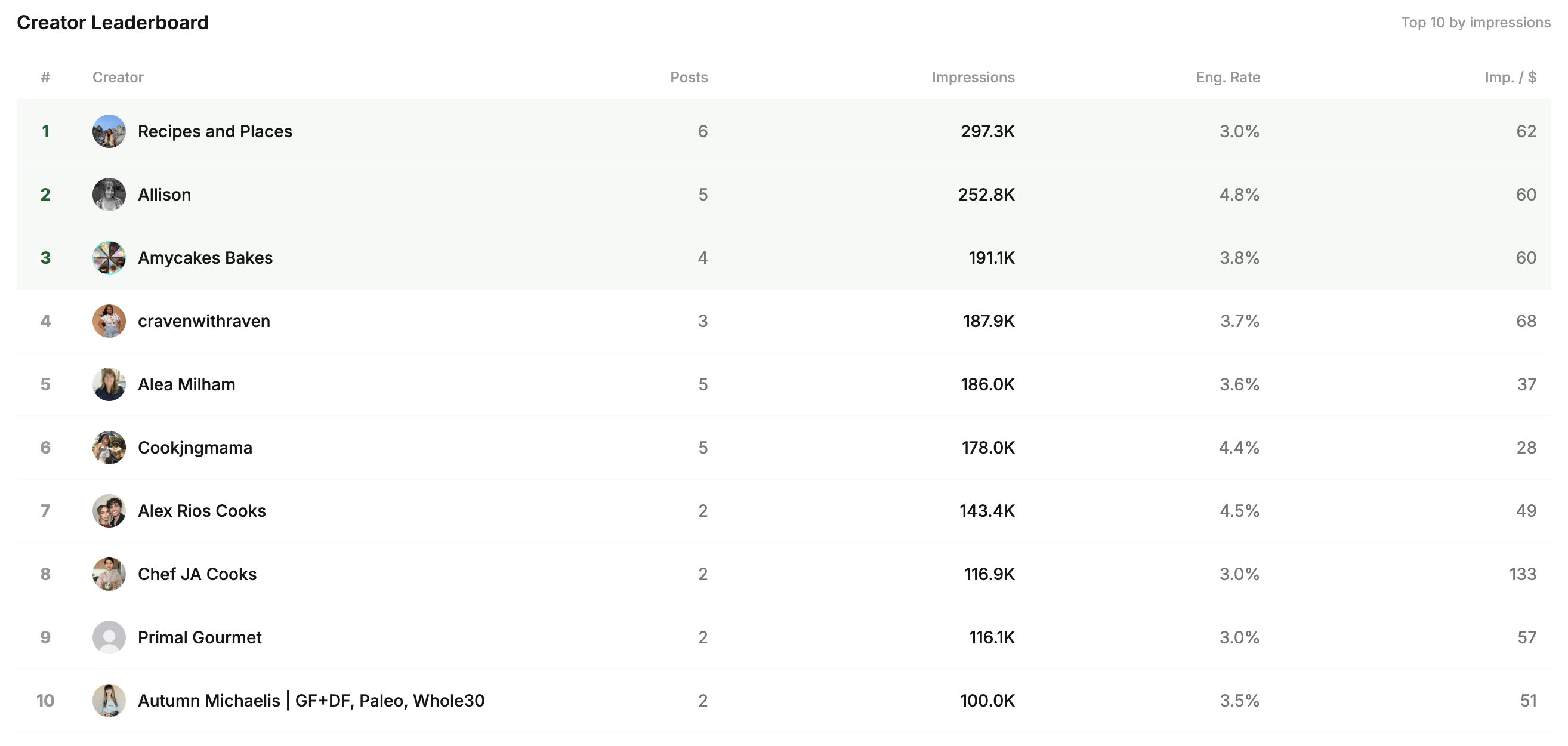Open the Alex Rios Cooks avatar
Viewport: 1568px width, 746px height.
[x=109, y=511]
